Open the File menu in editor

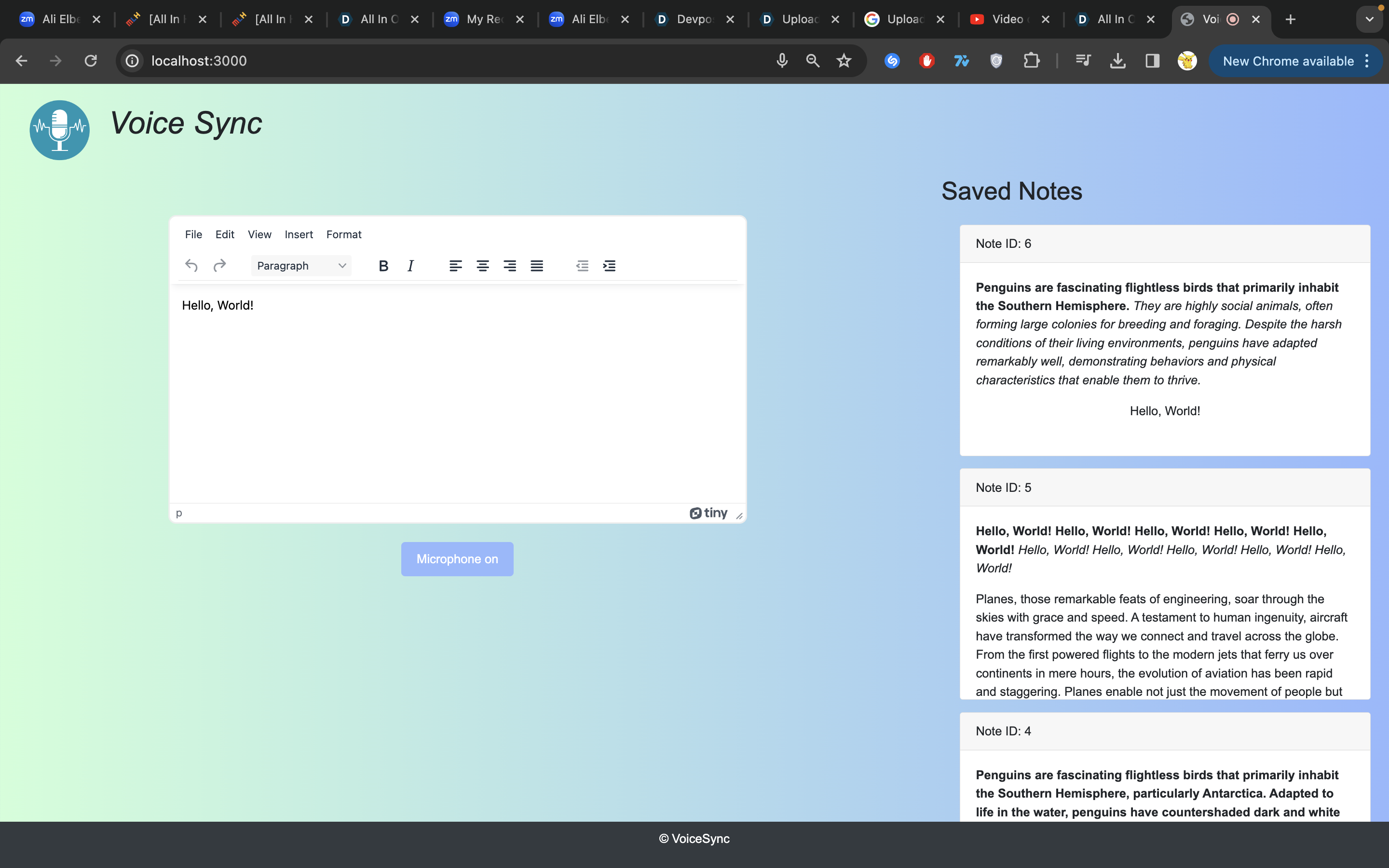(x=193, y=234)
